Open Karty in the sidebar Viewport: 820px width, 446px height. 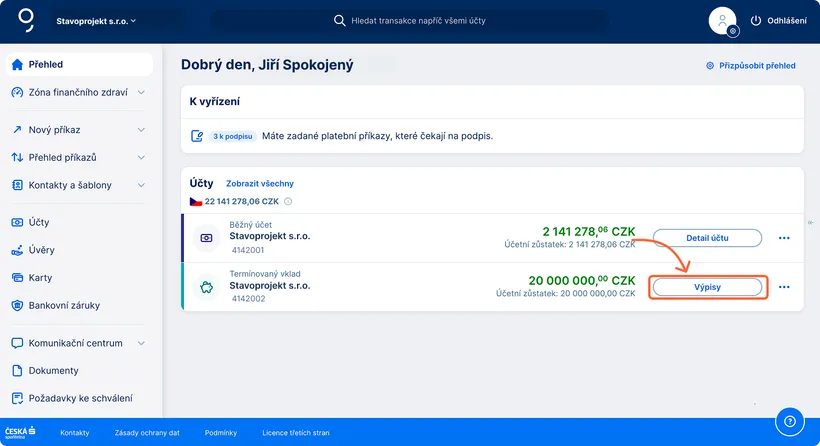(40, 278)
